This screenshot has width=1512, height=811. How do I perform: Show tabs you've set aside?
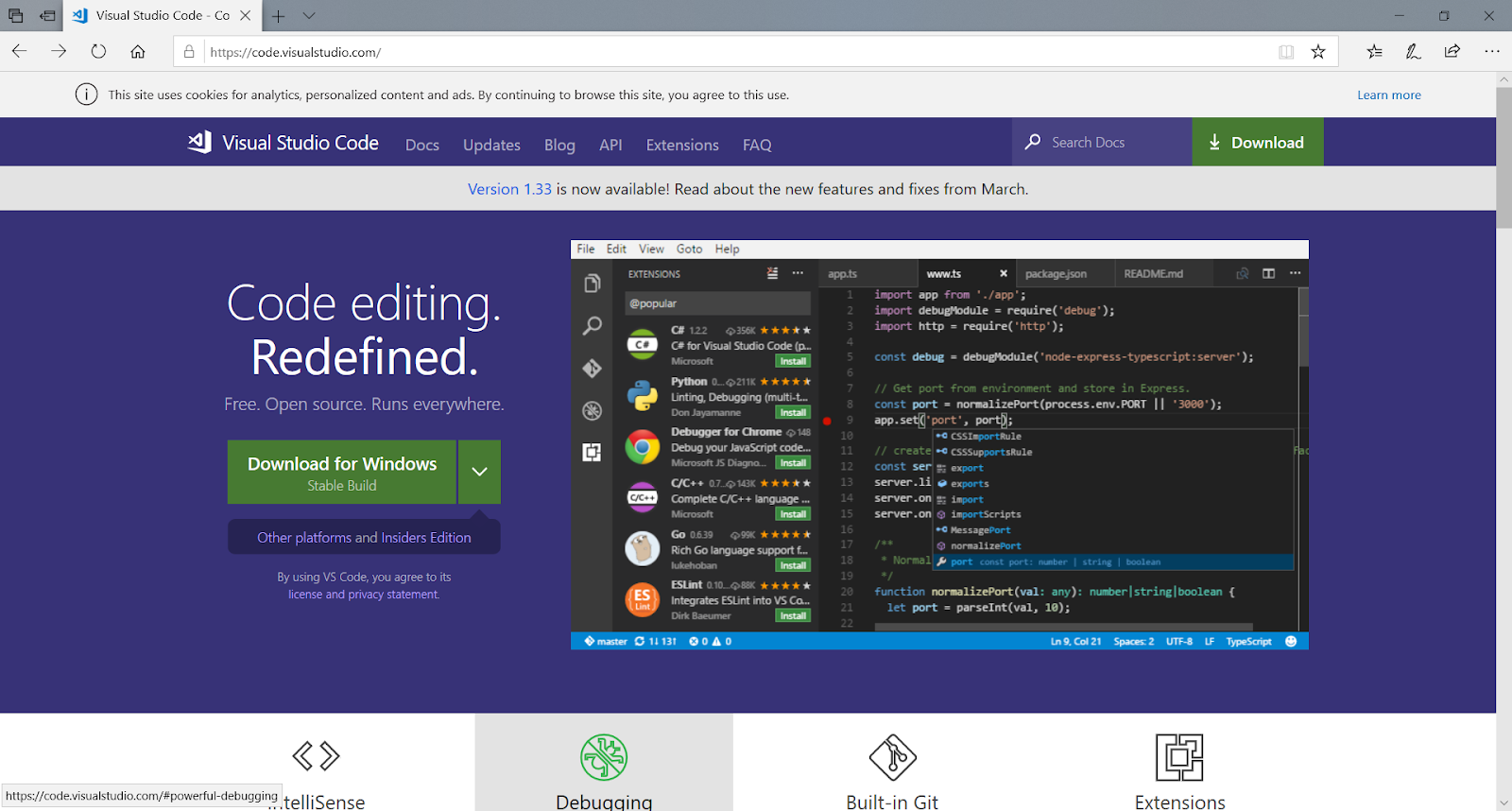click(x=16, y=15)
